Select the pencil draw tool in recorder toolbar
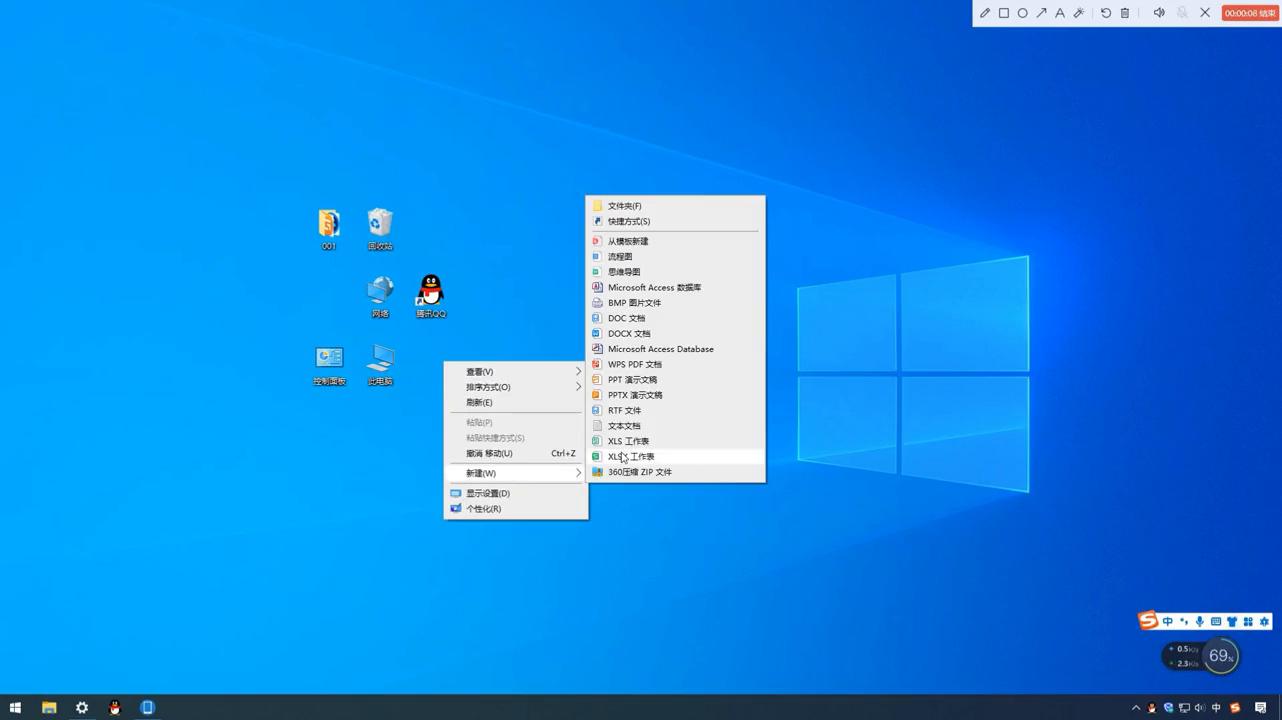 (x=985, y=13)
